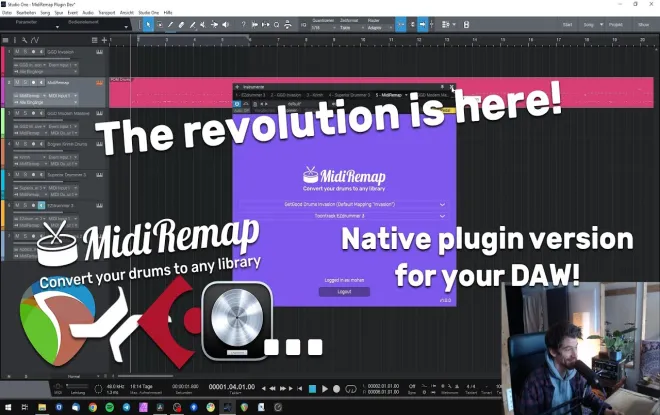Toggle monitor on EZdrummer 3 track
This screenshot has height=415, width=660.
coord(41,205)
